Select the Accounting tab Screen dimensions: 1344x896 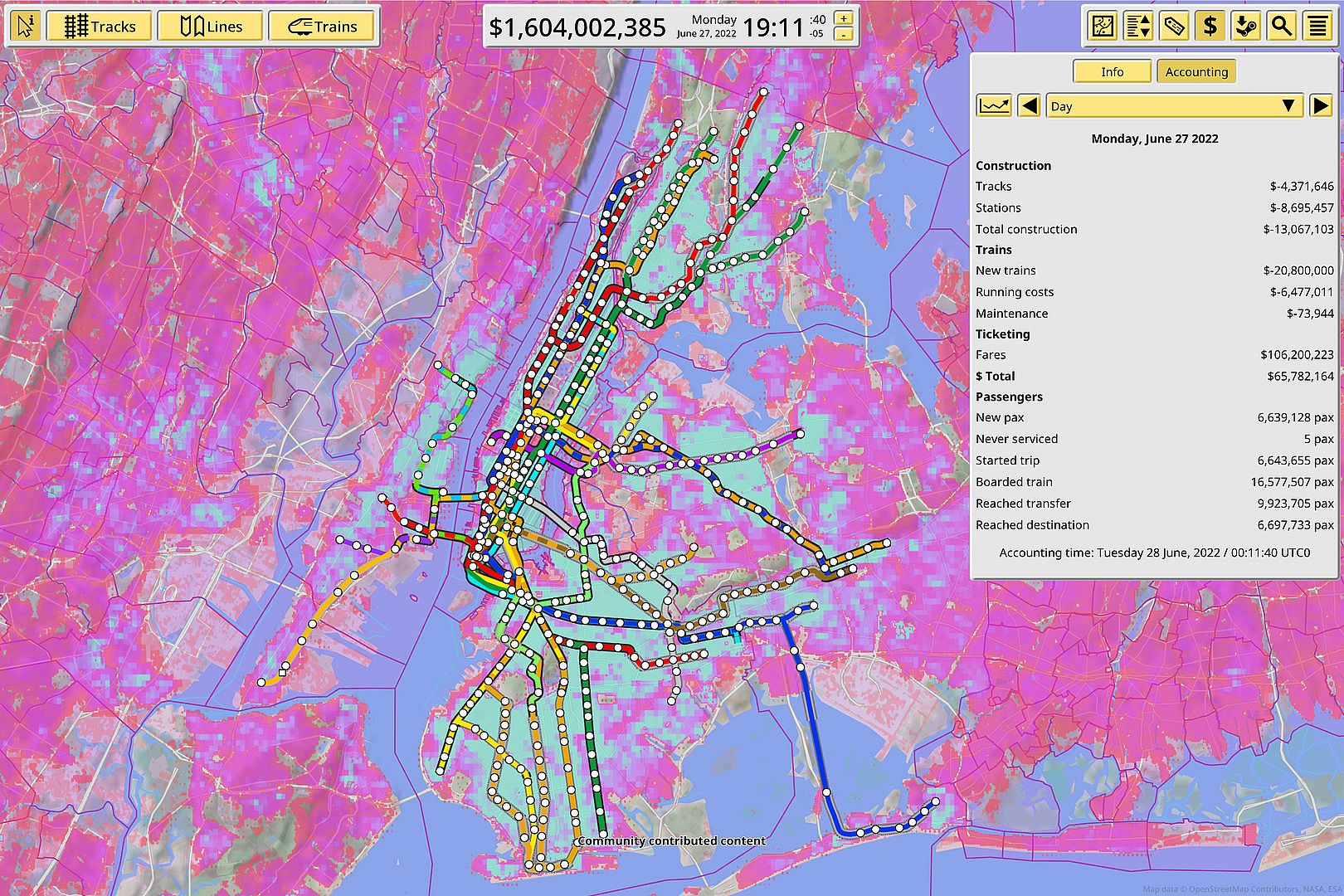tap(1196, 71)
